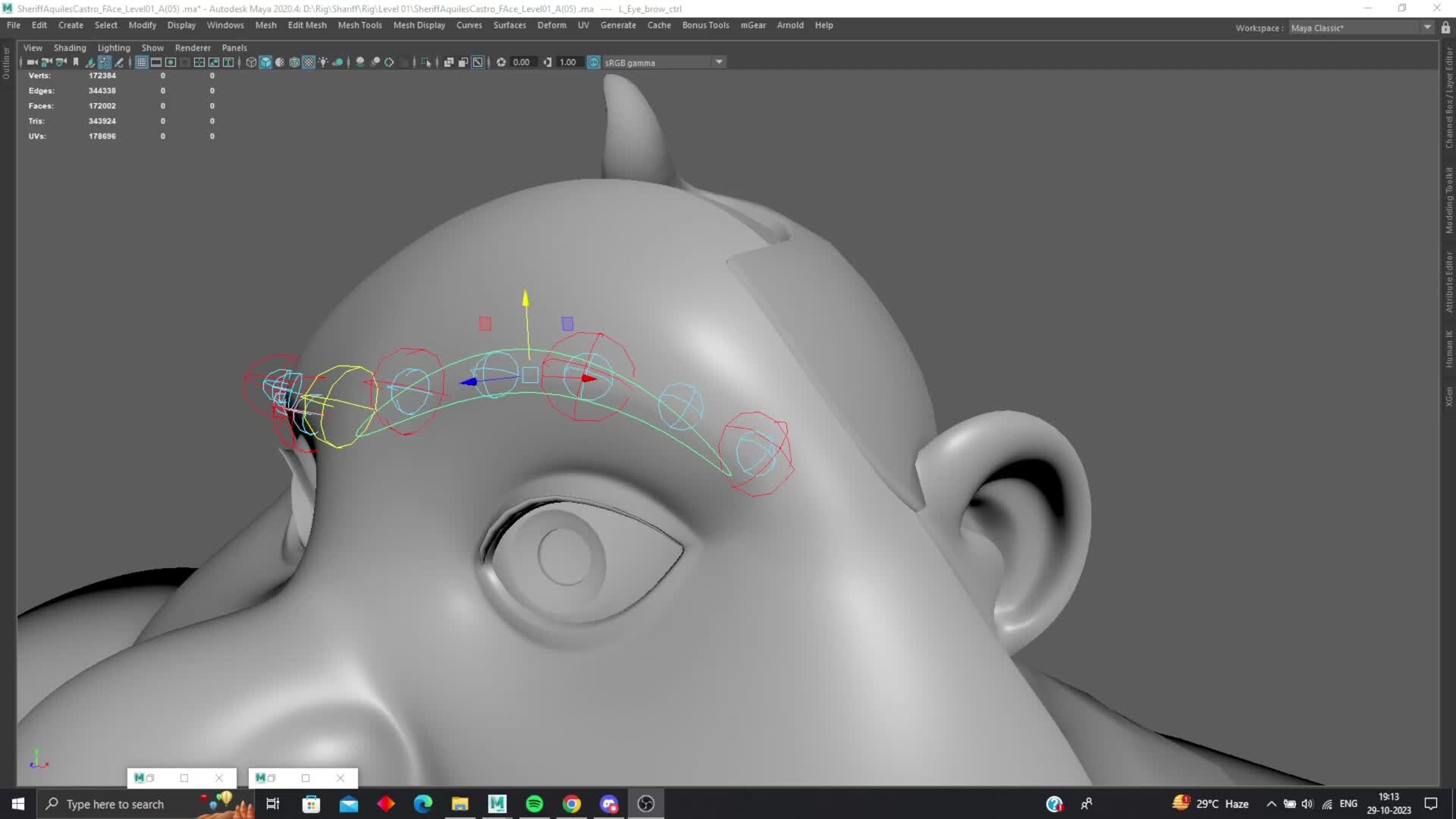Toggle the workspace lock icon
This screenshot has width=1456, height=819.
point(1445,27)
